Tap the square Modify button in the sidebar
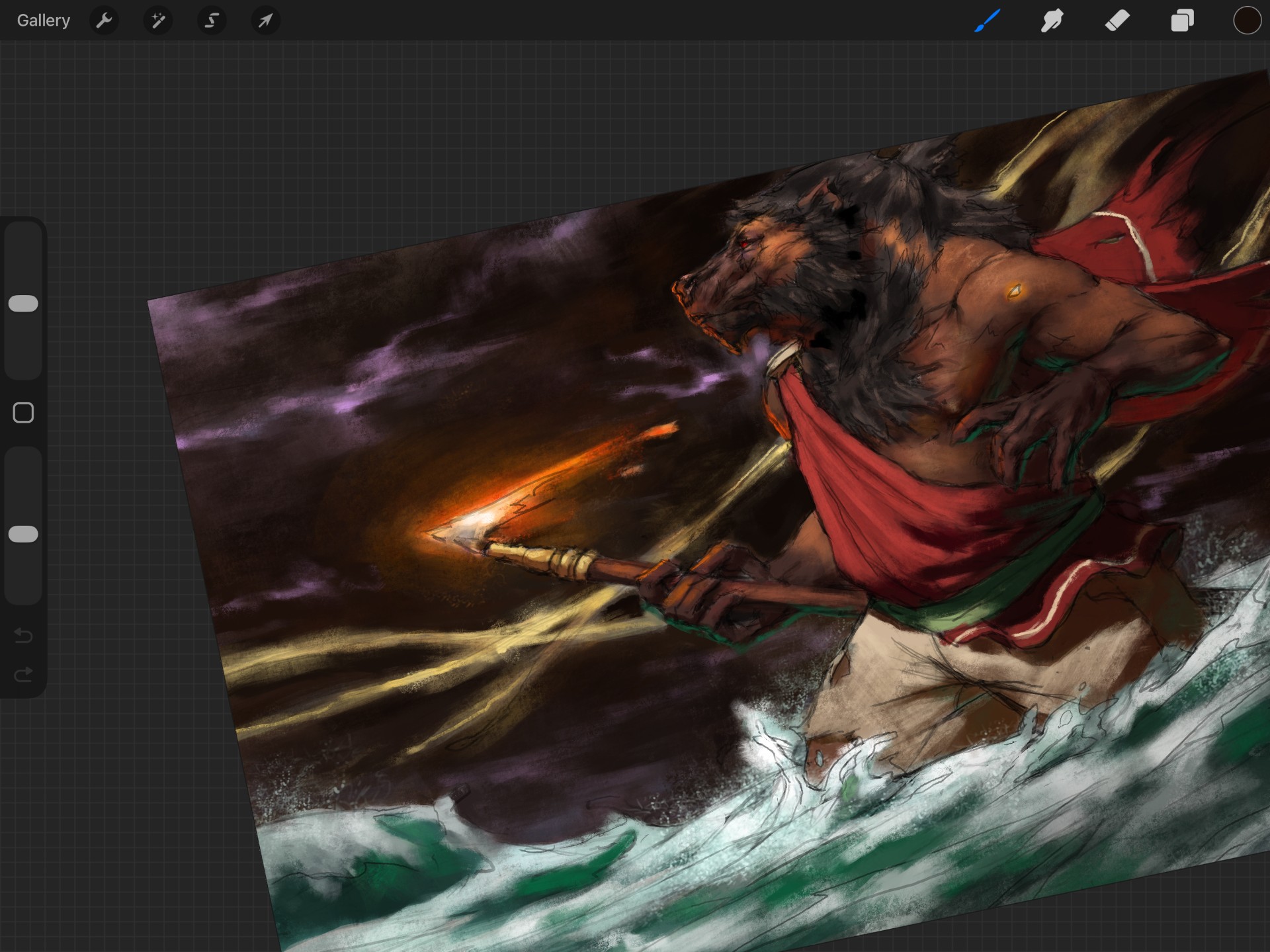 click(x=23, y=413)
